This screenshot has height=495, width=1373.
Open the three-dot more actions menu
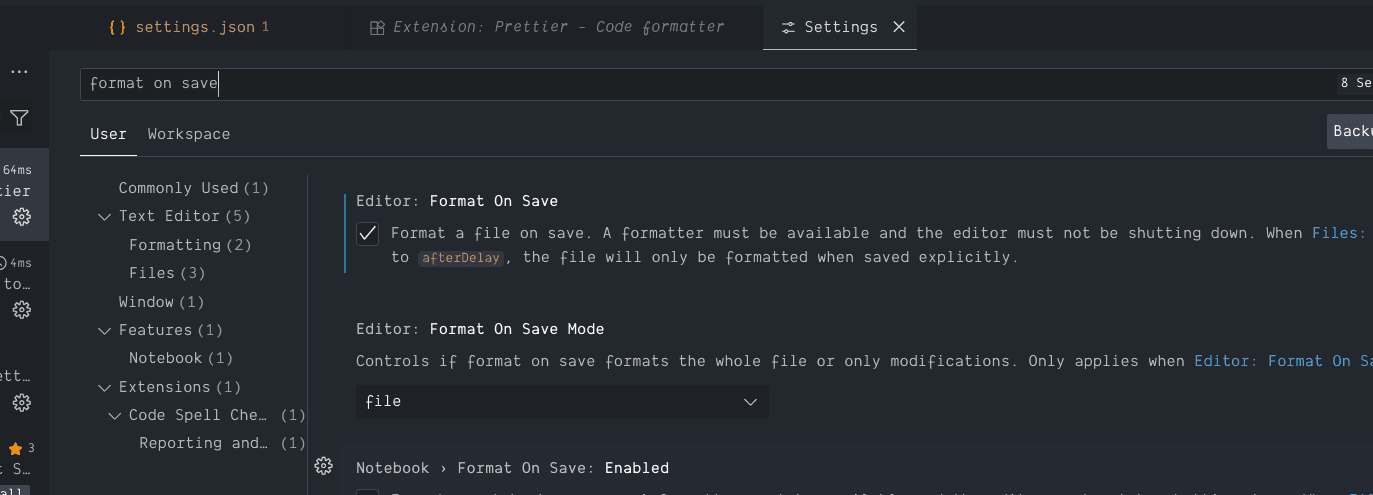pyautogui.click(x=19, y=72)
